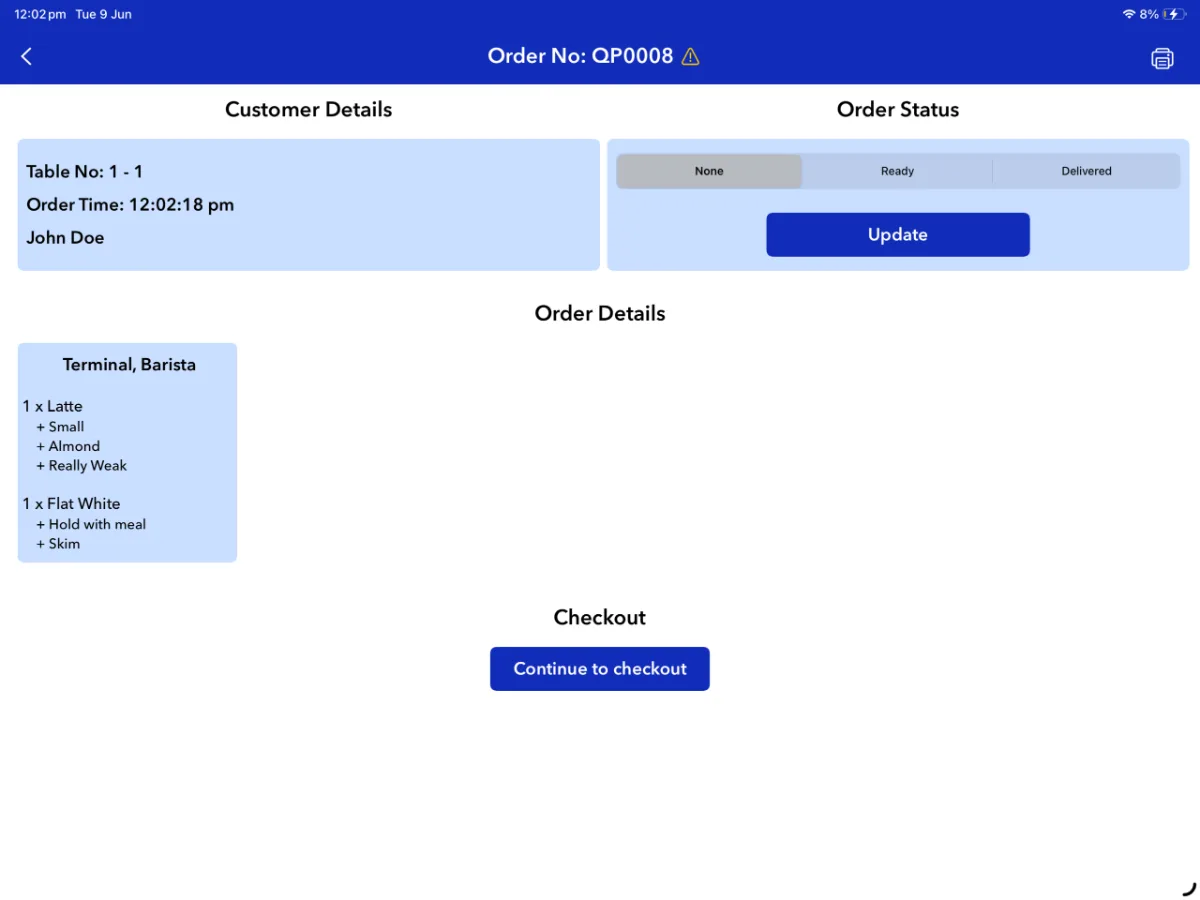1200x900 pixels.
Task: Check the Wi-Fi icon in status bar
Action: tap(1129, 14)
